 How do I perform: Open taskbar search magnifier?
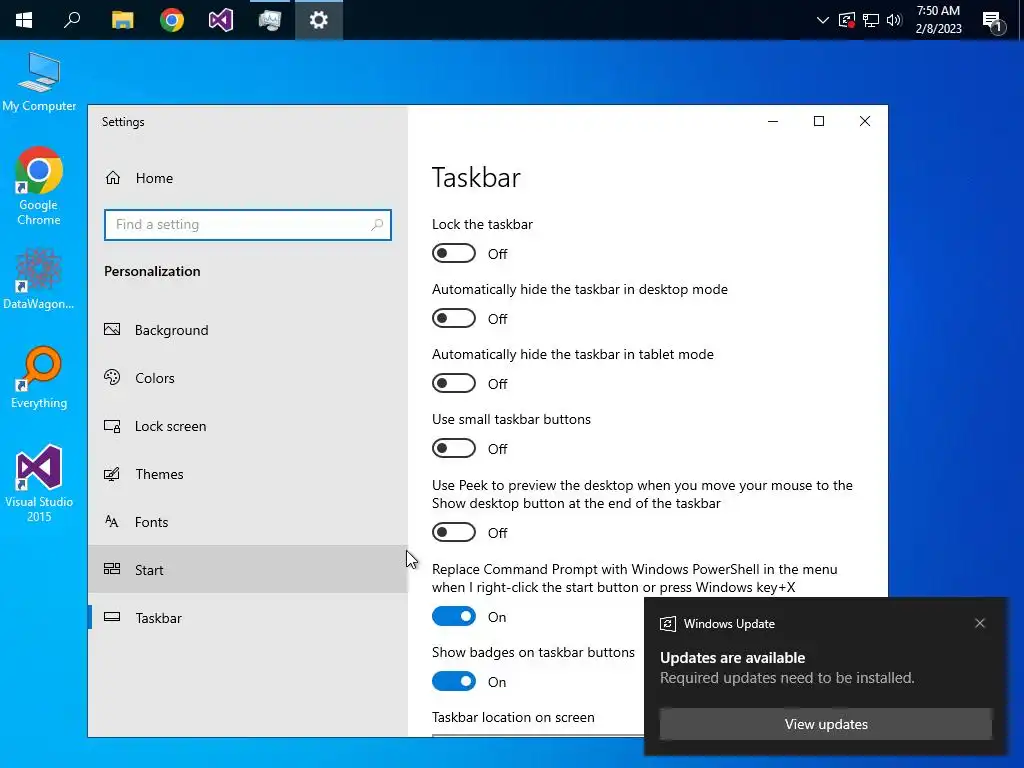(x=72, y=20)
